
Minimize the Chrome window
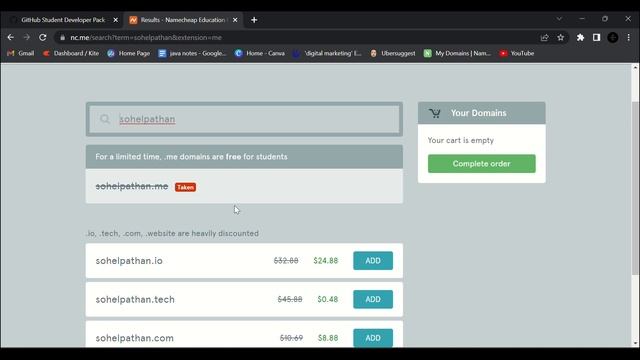pyautogui.click(x=582, y=19)
